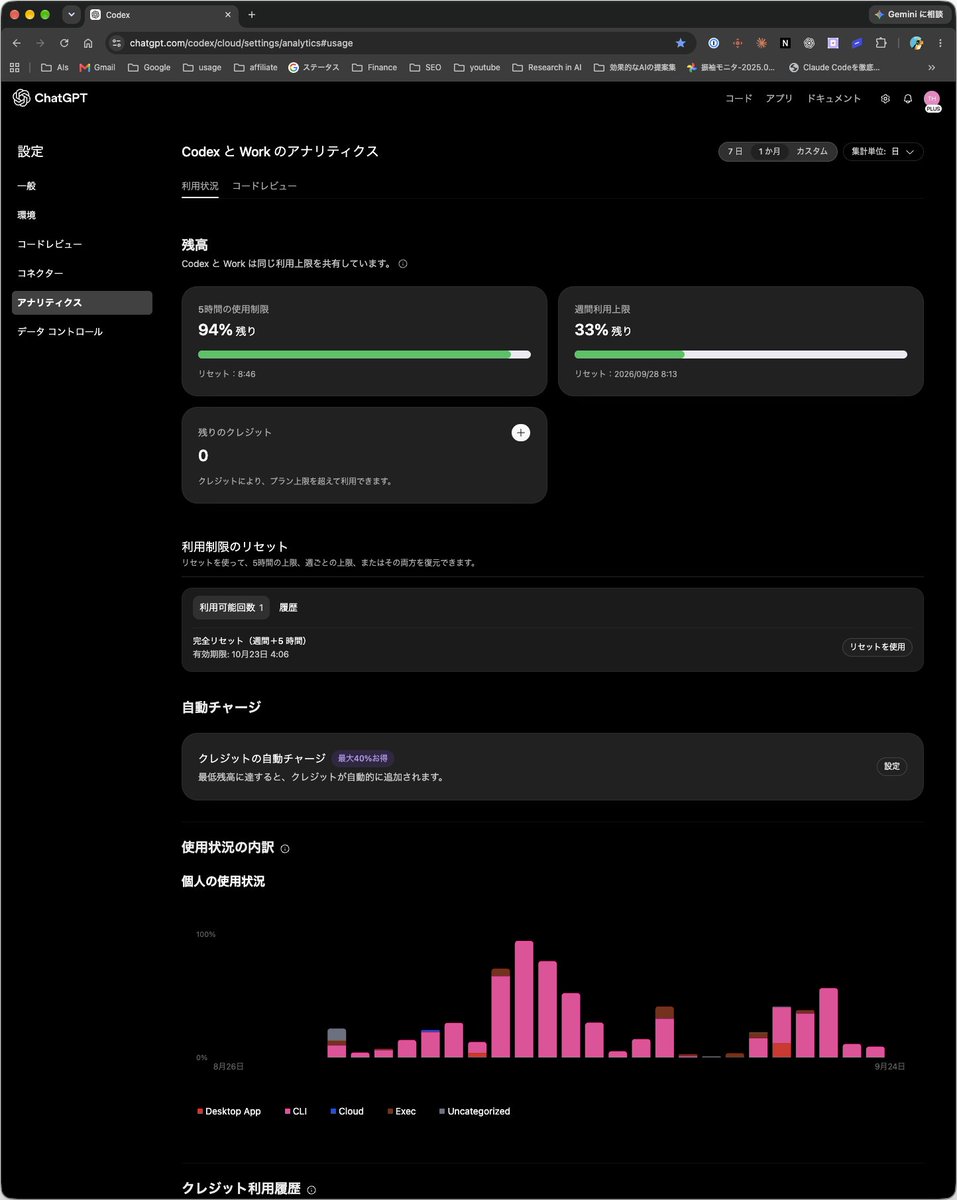Screen dimensions: 957x1200
Task: Click the browser address bar URL
Action: click(241, 43)
